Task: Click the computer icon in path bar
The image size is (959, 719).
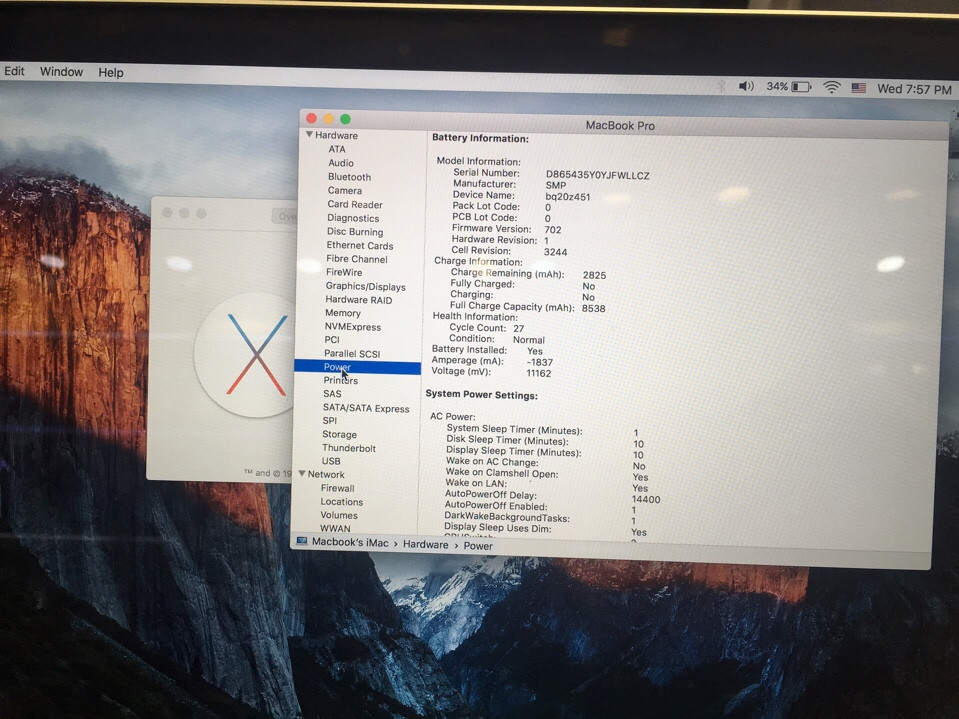Action: click(302, 541)
